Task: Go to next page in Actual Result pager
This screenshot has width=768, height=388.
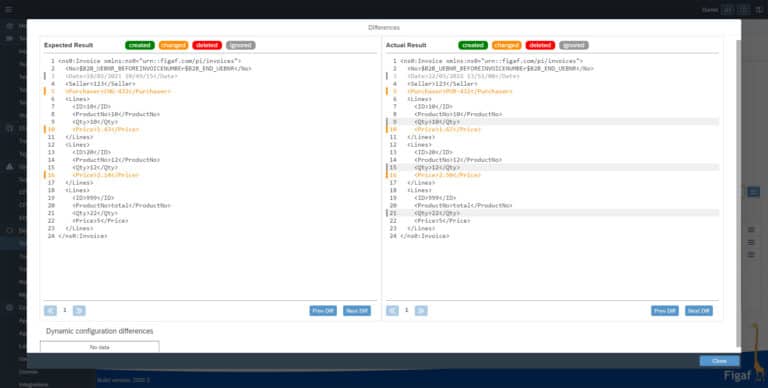Action: [x=421, y=311]
